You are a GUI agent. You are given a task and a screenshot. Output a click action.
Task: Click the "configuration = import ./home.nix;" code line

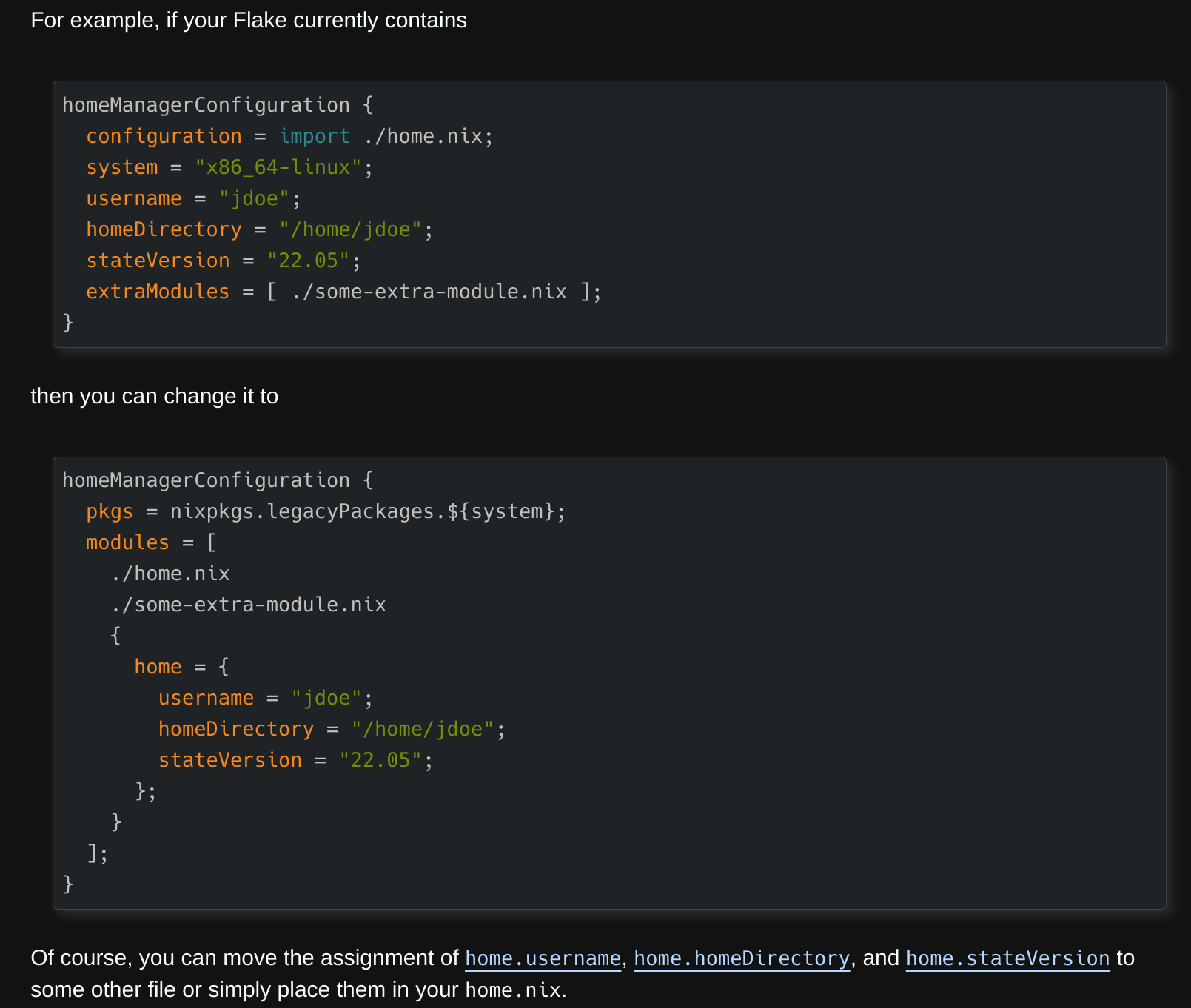(x=289, y=136)
